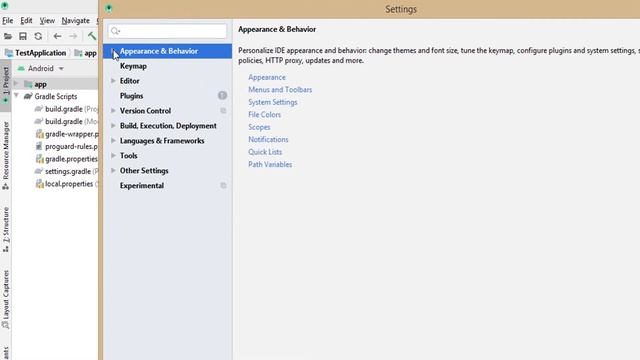
Task: Open the Notifications link
Action: (x=268, y=140)
